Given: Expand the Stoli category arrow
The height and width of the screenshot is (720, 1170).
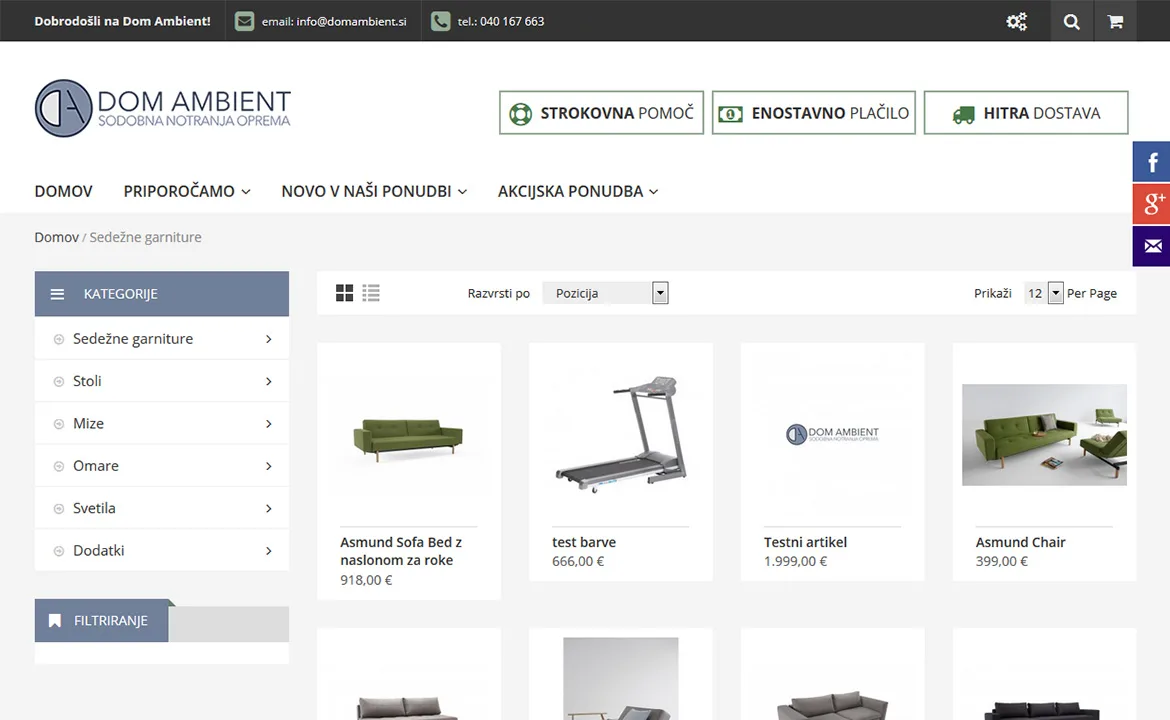Looking at the screenshot, I should tap(269, 381).
